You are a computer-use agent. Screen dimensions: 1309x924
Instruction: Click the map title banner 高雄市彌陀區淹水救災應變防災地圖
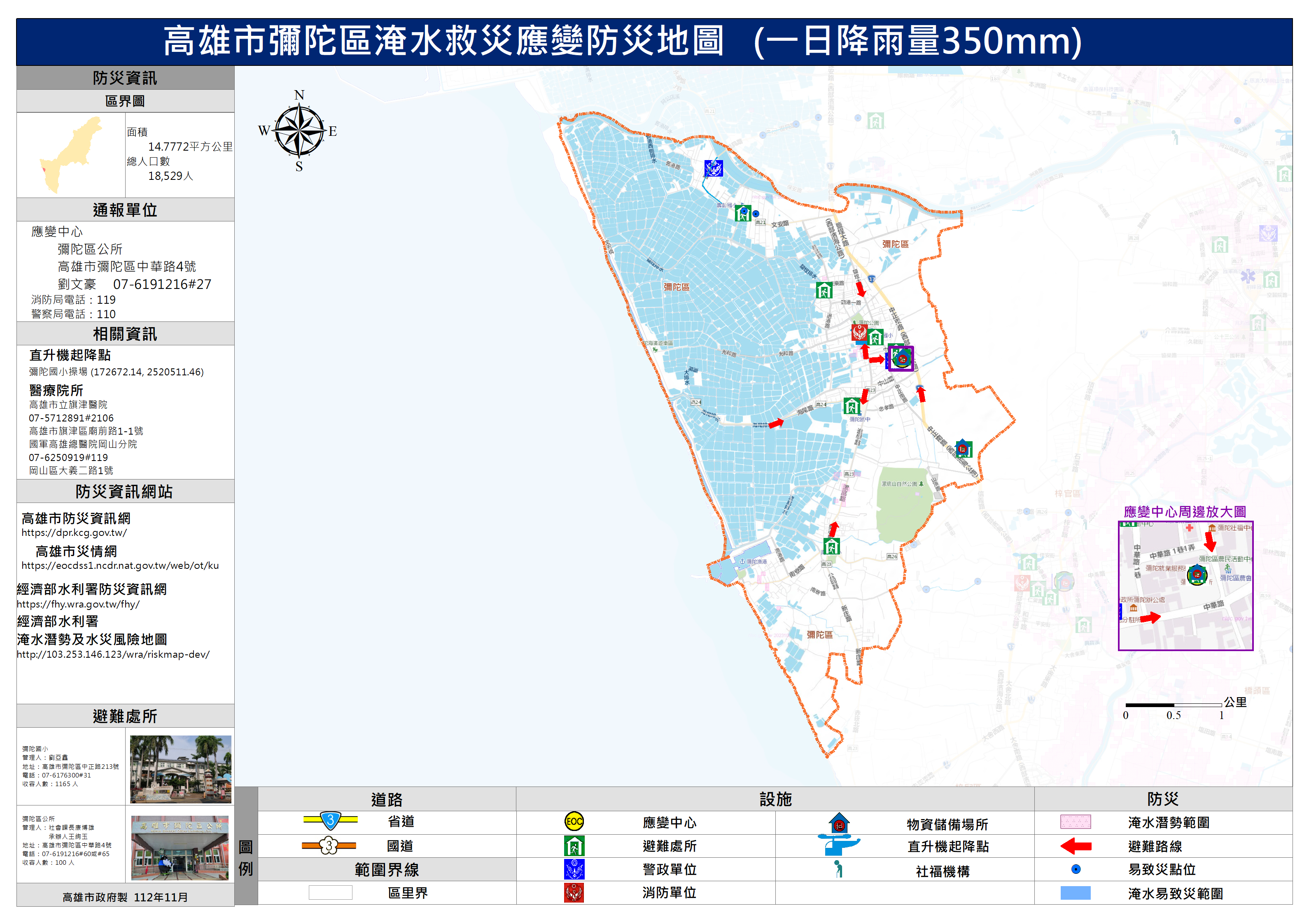[x=654, y=42]
